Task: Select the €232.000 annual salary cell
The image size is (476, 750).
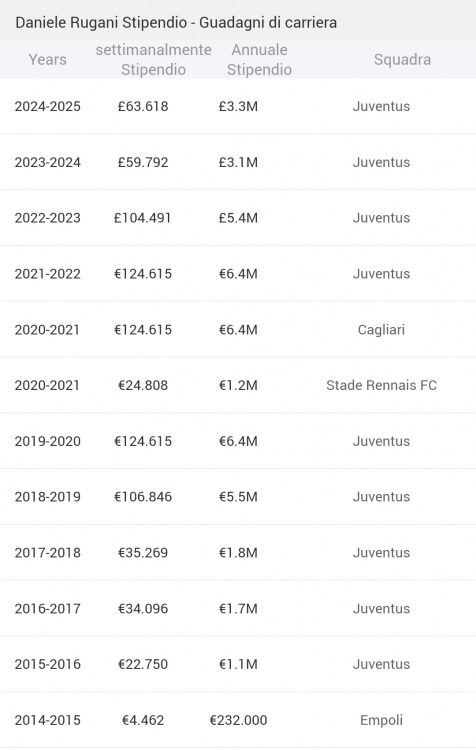Action: (x=238, y=720)
